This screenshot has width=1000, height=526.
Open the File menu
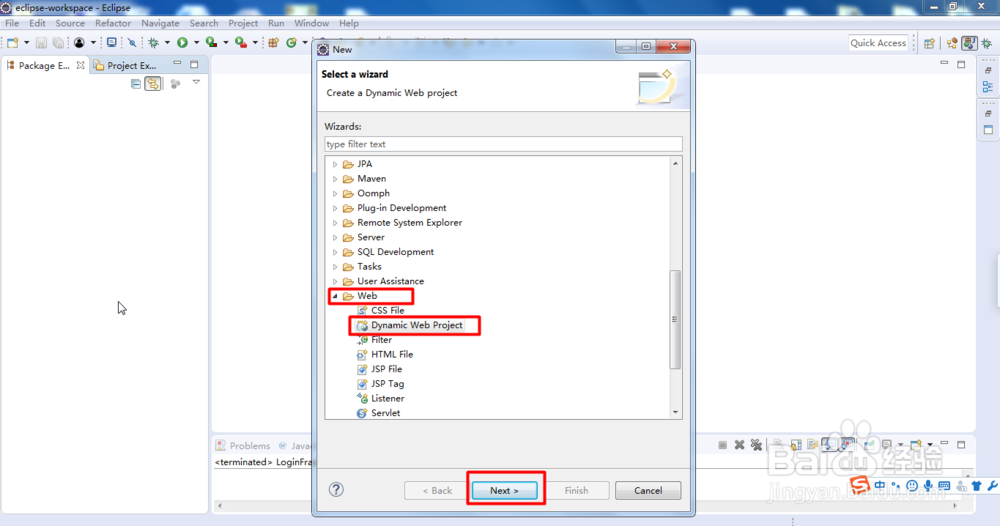click(x=12, y=23)
